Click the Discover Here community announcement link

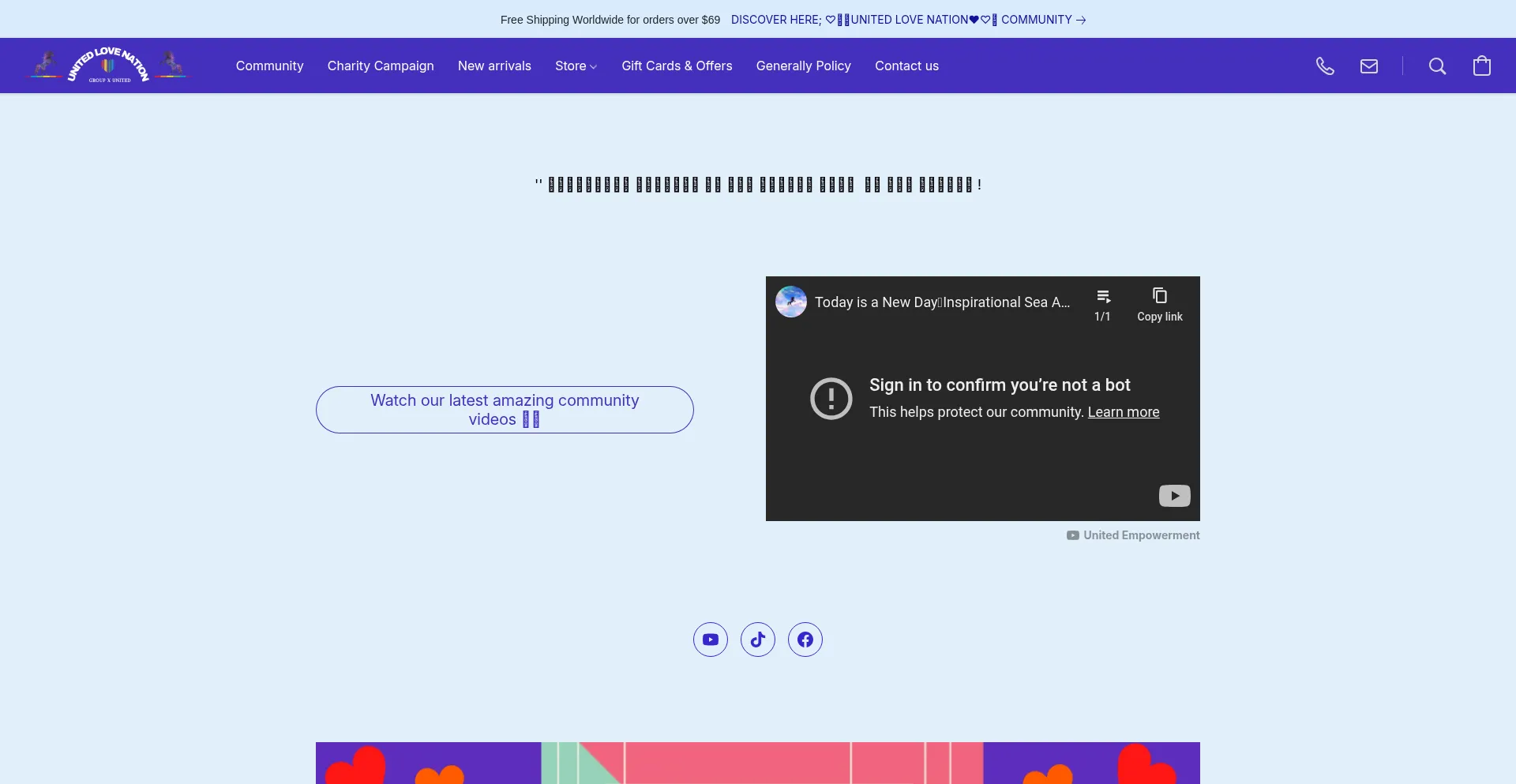[x=909, y=20]
